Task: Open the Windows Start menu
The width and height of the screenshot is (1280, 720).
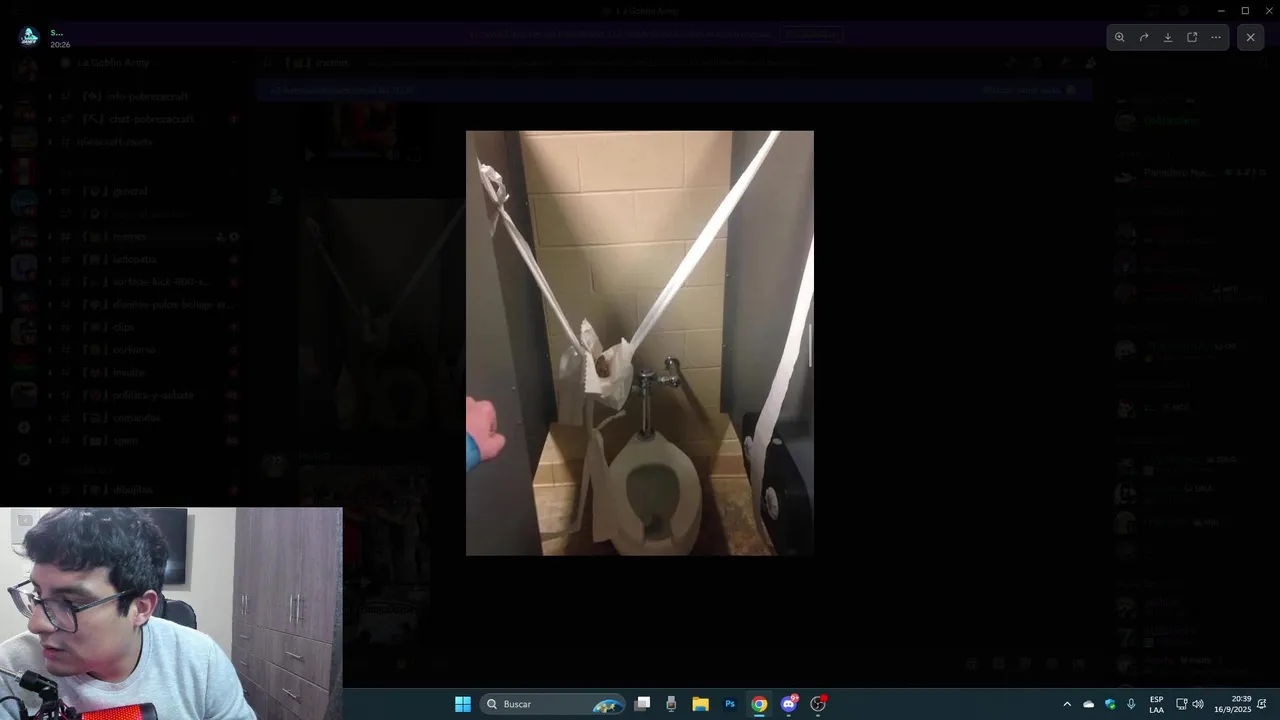Action: pyautogui.click(x=463, y=704)
